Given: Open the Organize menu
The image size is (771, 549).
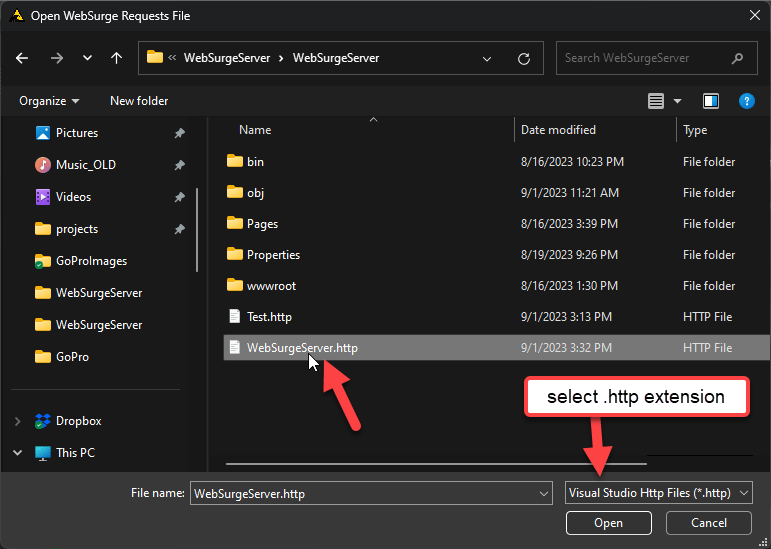Looking at the screenshot, I should (x=49, y=101).
